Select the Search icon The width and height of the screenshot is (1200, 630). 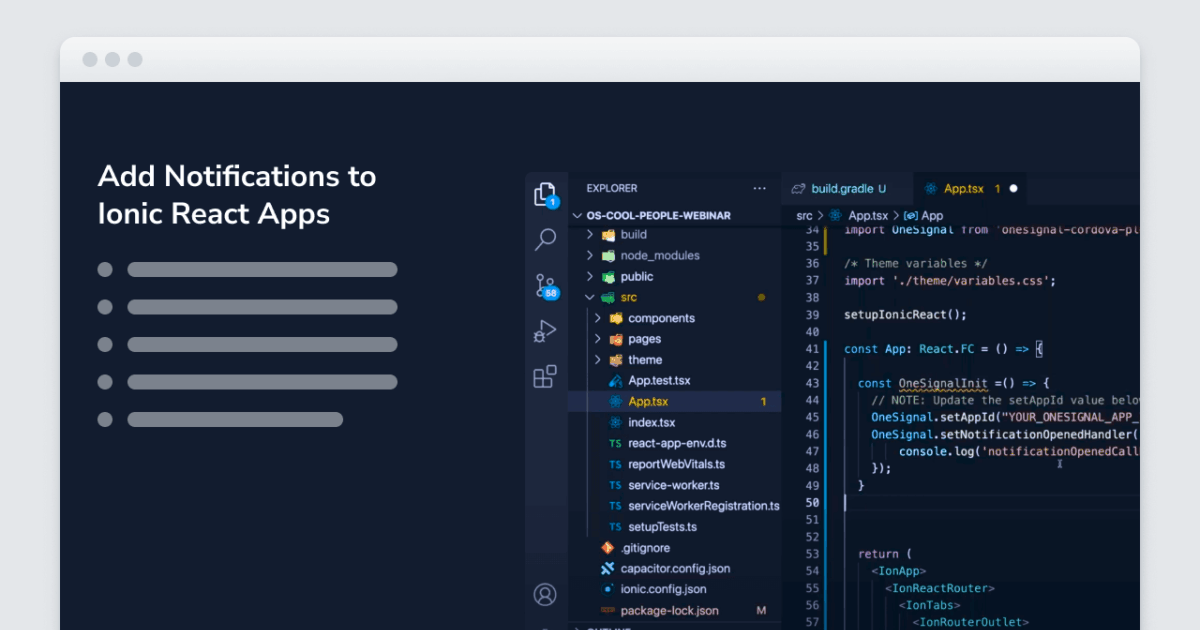pos(546,240)
